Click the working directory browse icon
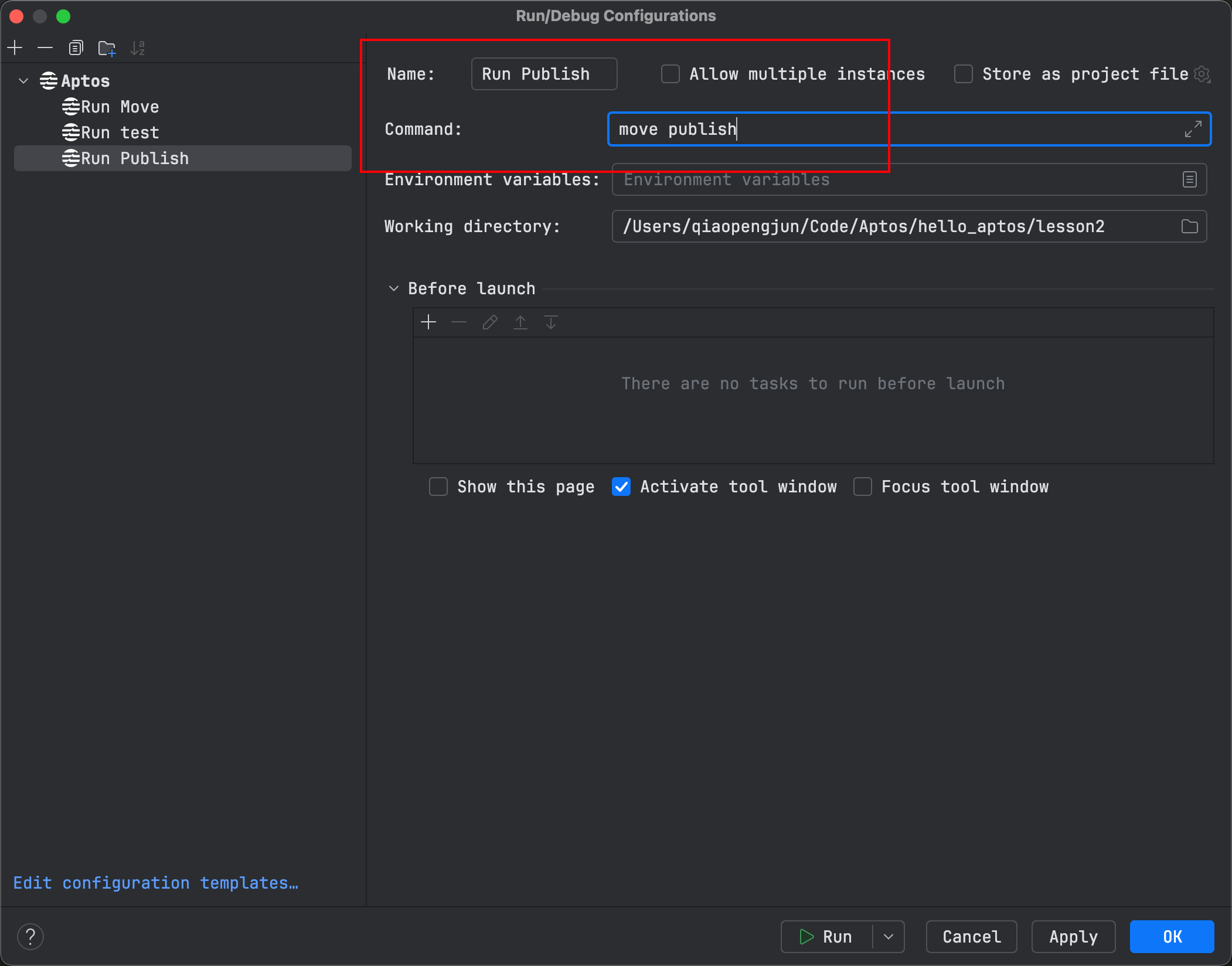 click(x=1189, y=225)
